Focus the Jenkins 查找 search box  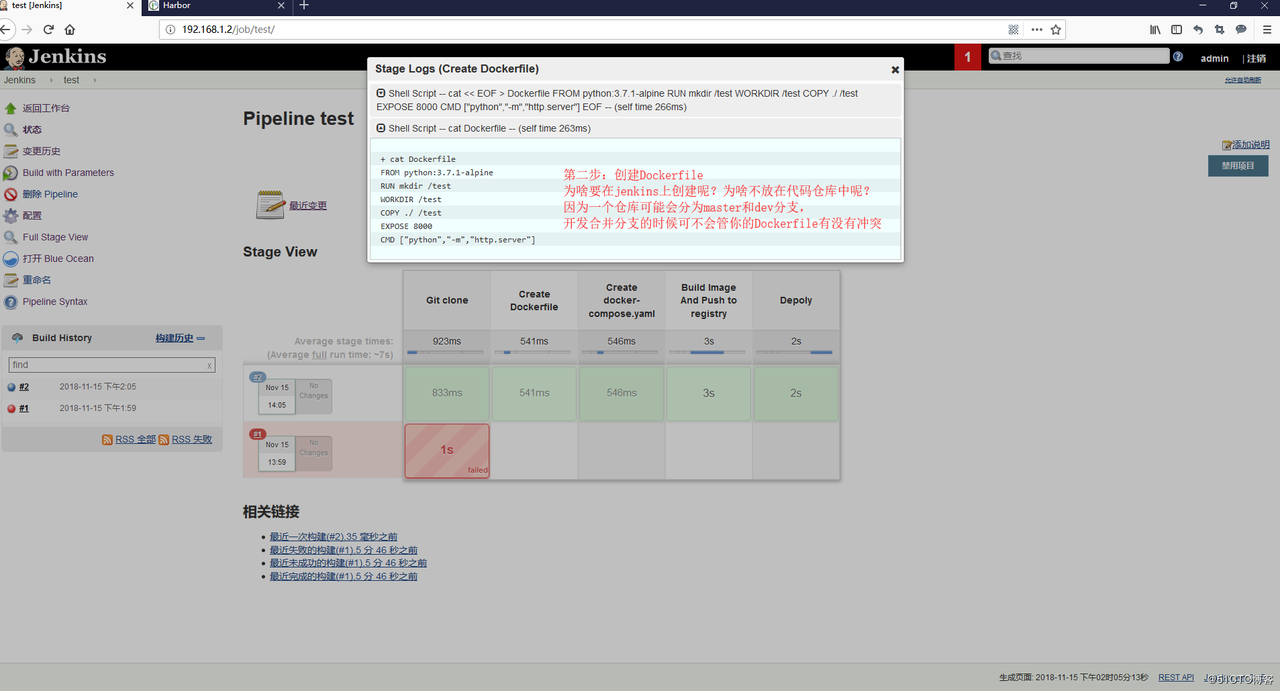(1078, 56)
